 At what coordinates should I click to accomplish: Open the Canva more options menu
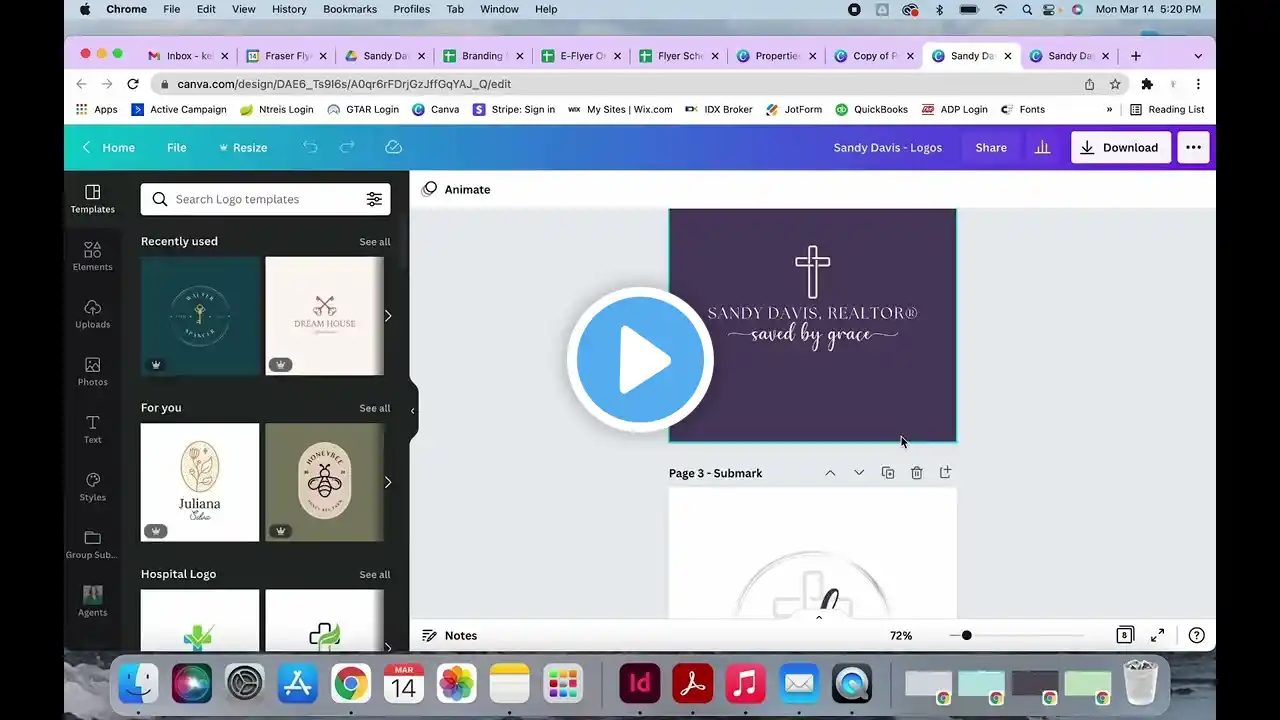pyautogui.click(x=1193, y=147)
